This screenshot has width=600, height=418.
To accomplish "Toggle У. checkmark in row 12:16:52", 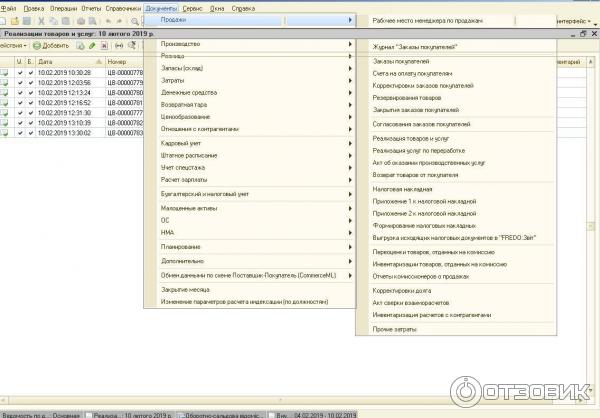I will [20, 103].
